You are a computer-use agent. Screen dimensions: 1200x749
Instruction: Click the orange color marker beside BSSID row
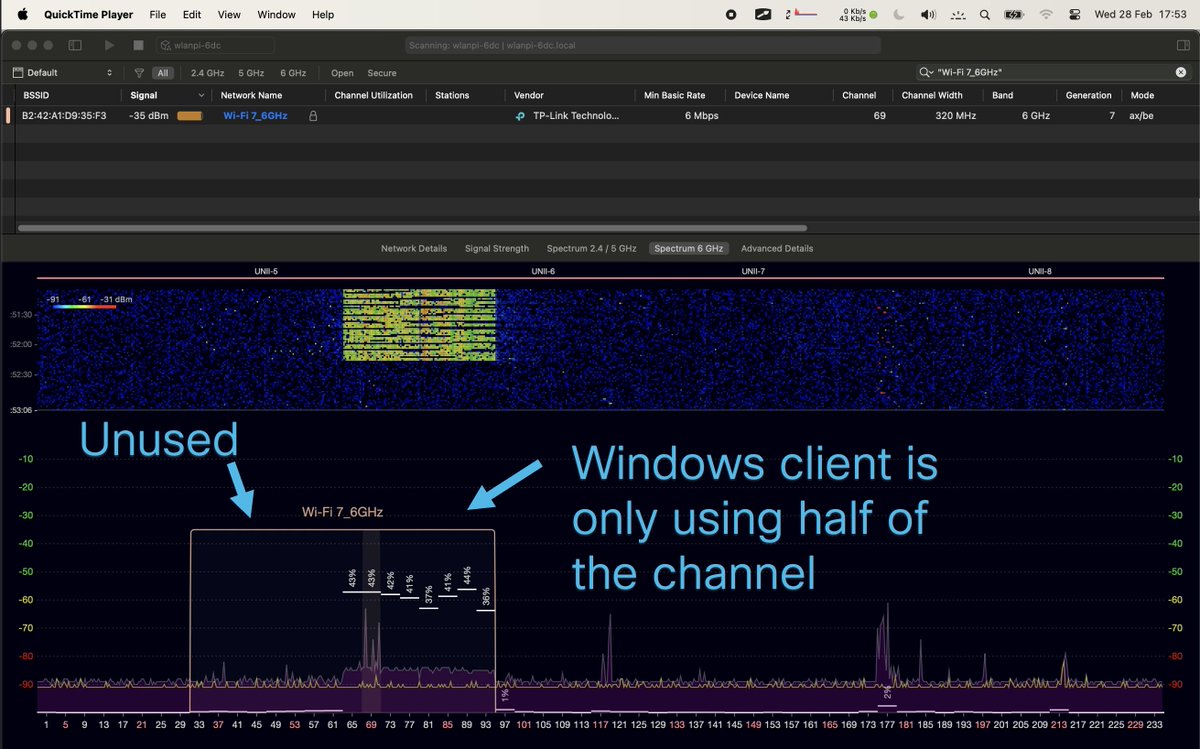pyautogui.click(x=9, y=116)
